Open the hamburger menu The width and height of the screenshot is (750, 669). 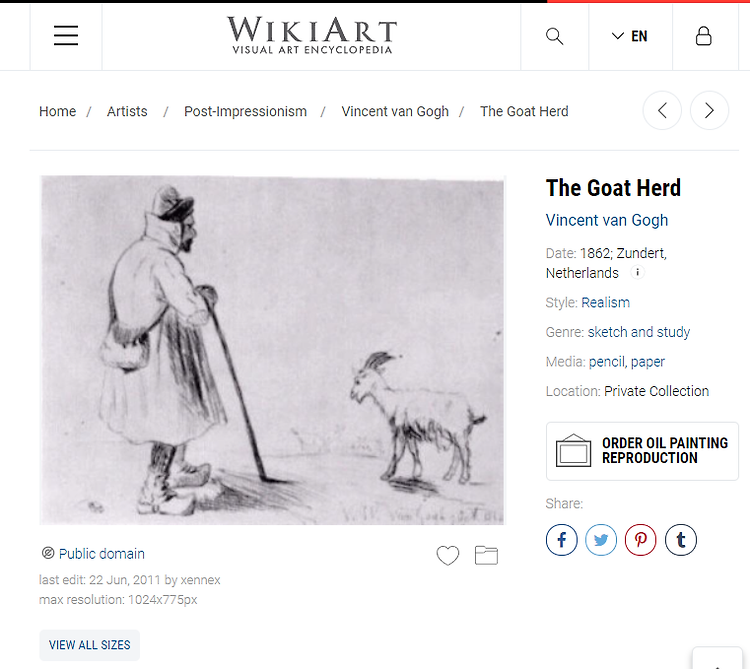(x=66, y=36)
